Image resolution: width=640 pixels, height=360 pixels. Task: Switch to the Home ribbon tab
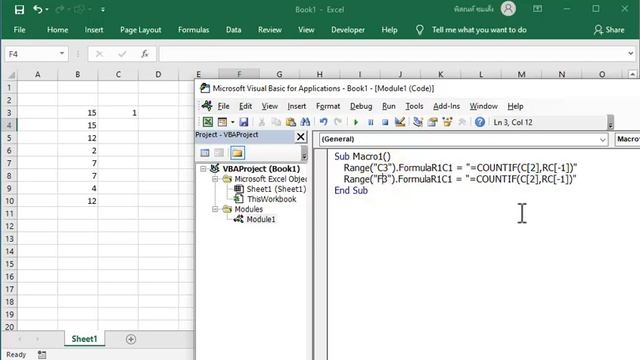click(x=58, y=30)
